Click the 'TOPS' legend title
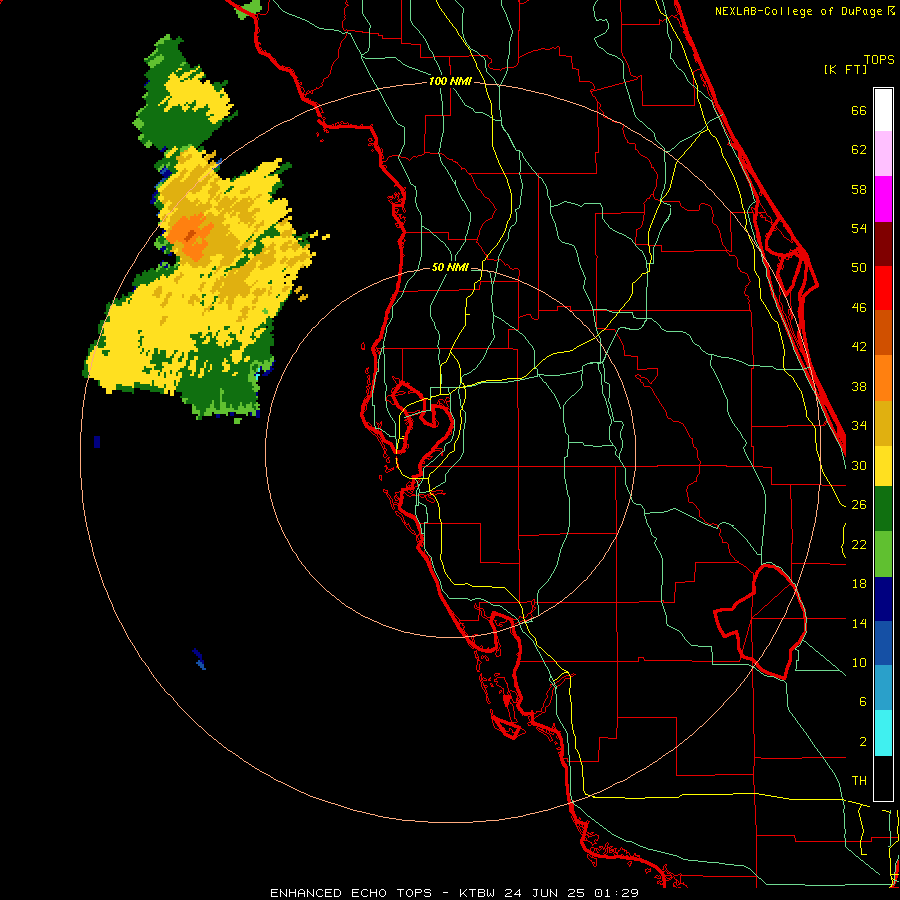This screenshot has height=900, width=900. (x=879, y=59)
